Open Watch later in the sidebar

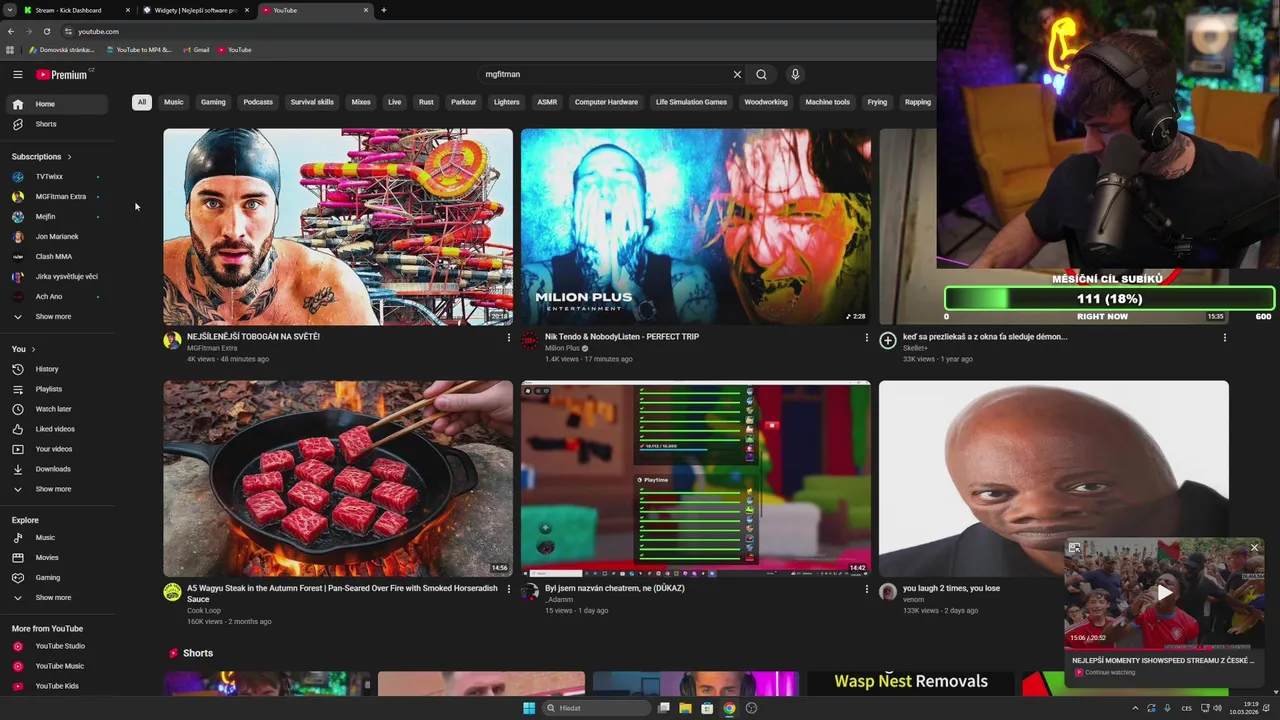point(57,409)
